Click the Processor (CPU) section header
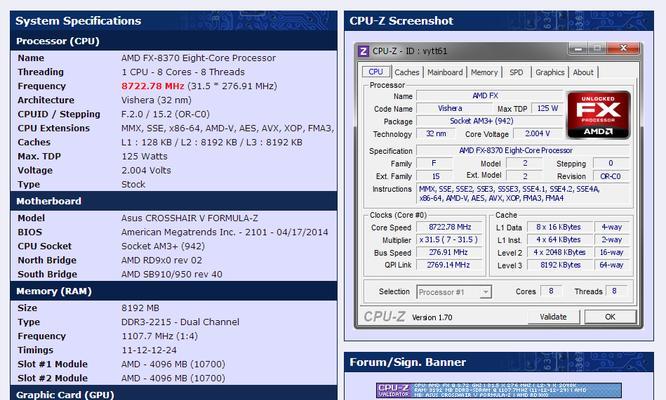Screen dimensions: 666x400 point(58,41)
